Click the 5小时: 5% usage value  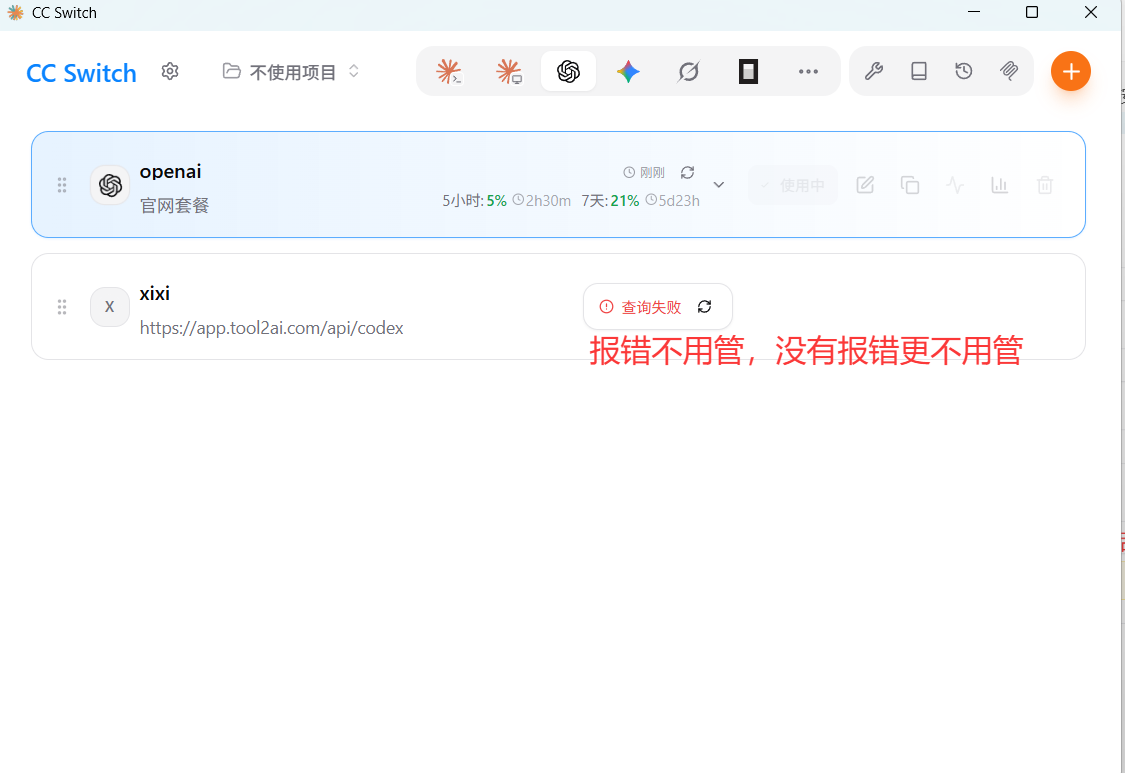click(x=474, y=201)
